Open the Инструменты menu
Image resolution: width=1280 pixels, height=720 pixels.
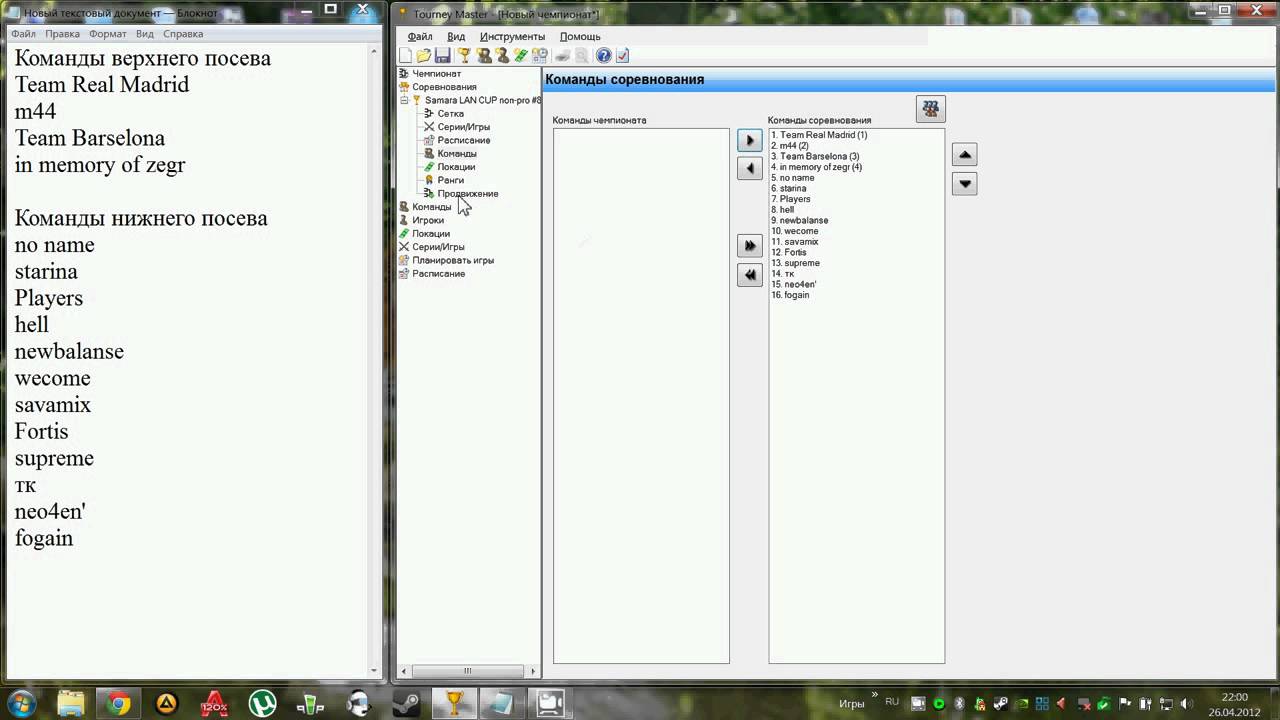tap(512, 37)
